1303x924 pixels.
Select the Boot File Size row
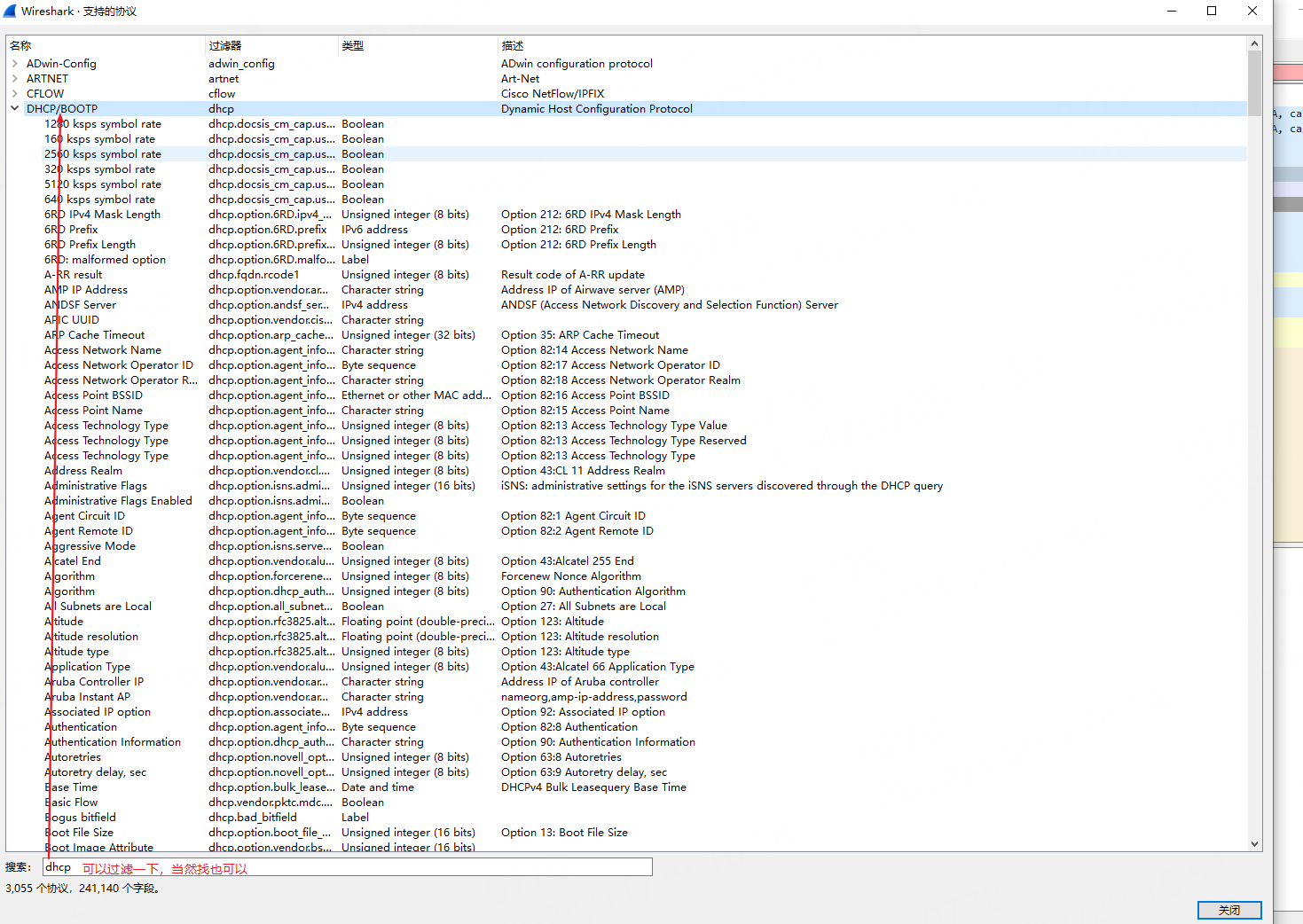point(626,833)
